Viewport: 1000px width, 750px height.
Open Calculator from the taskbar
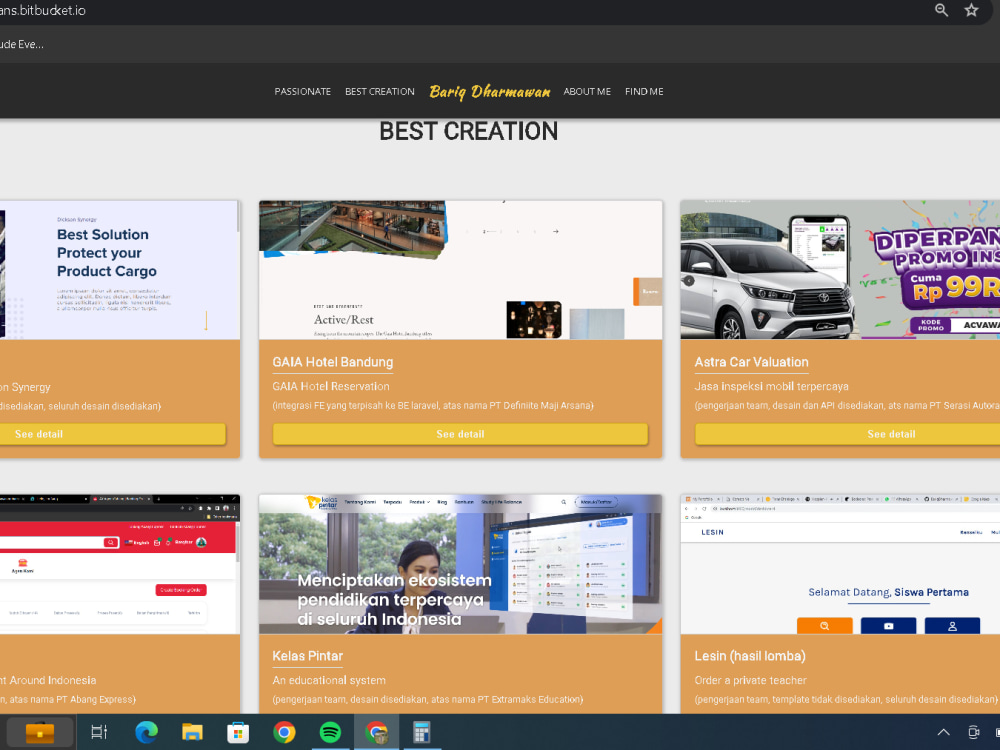422,732
